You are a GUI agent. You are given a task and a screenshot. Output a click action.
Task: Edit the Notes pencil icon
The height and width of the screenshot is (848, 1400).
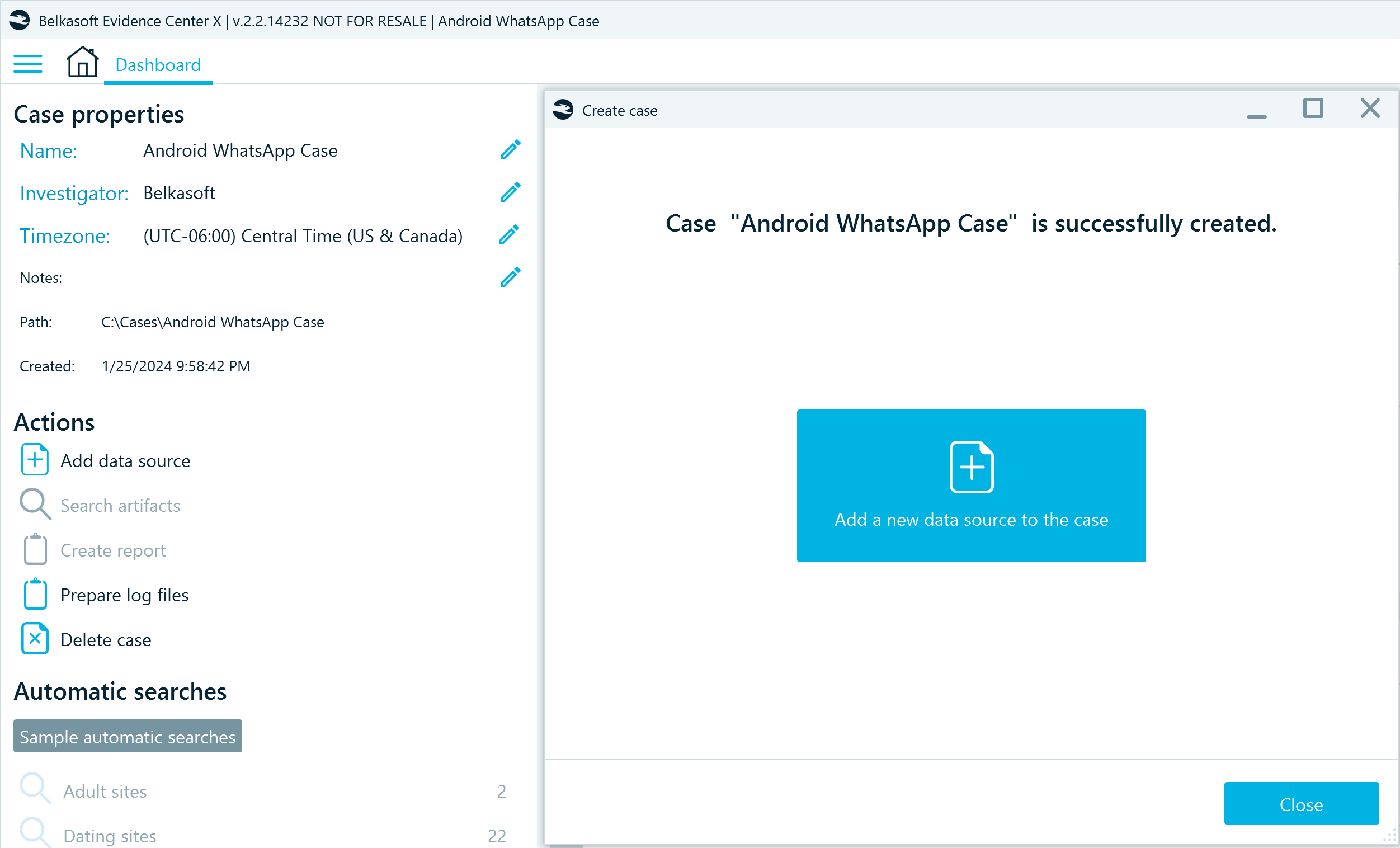click(x=510, y=277)
